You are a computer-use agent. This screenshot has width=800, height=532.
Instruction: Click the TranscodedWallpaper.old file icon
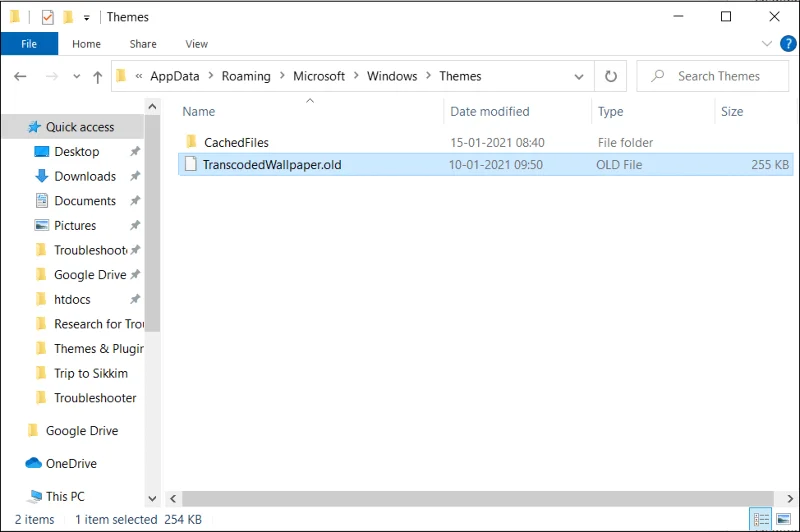(x=191, y=164)
